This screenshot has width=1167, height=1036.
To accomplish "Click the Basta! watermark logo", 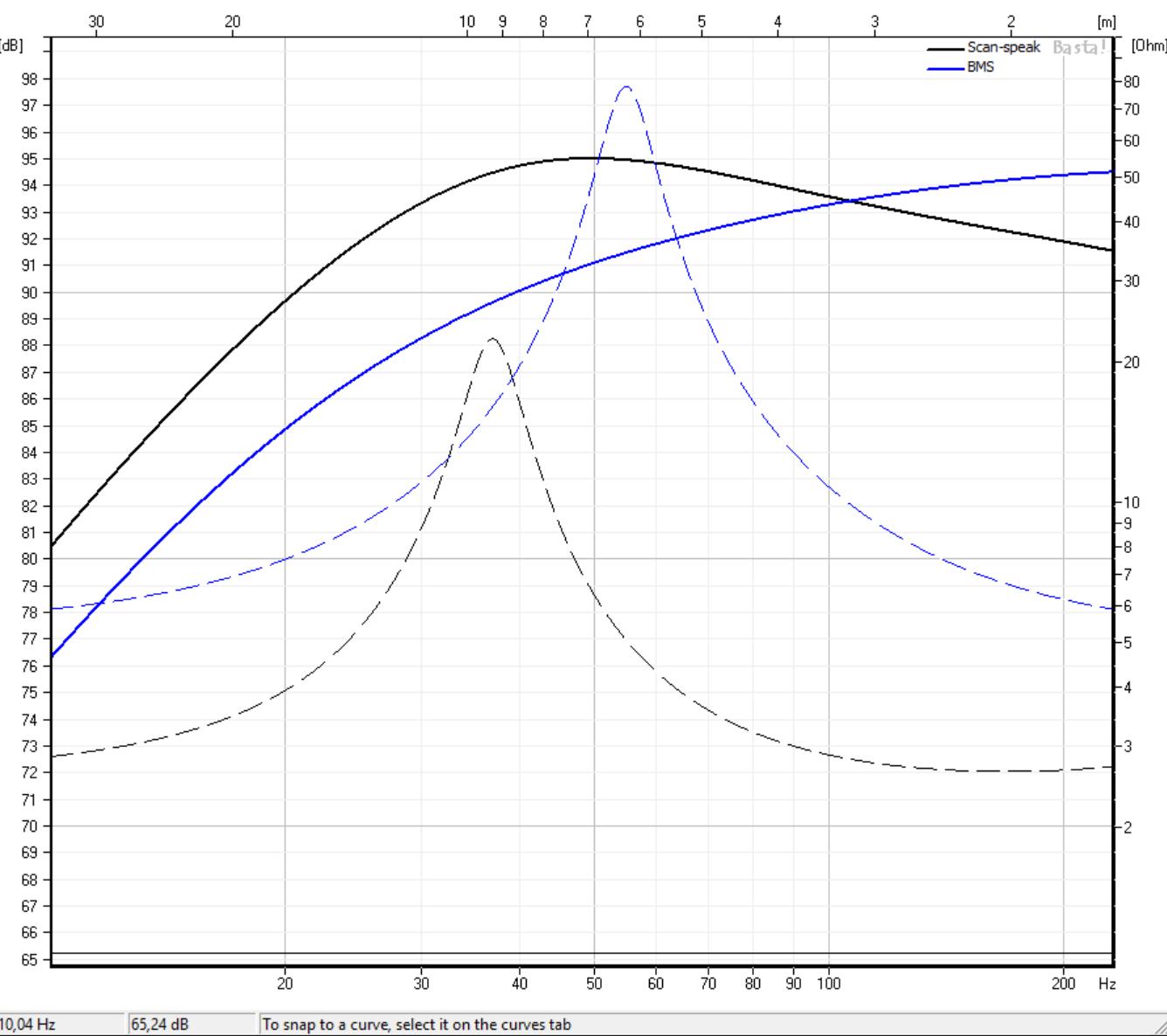I will click(x=1075, y=48).
